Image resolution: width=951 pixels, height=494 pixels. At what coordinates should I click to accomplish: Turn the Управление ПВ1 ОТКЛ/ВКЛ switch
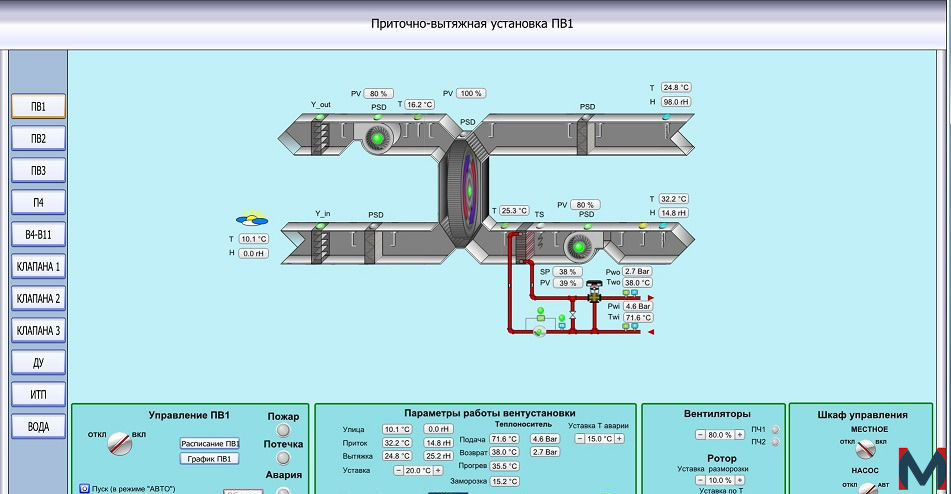pos(119,444)
